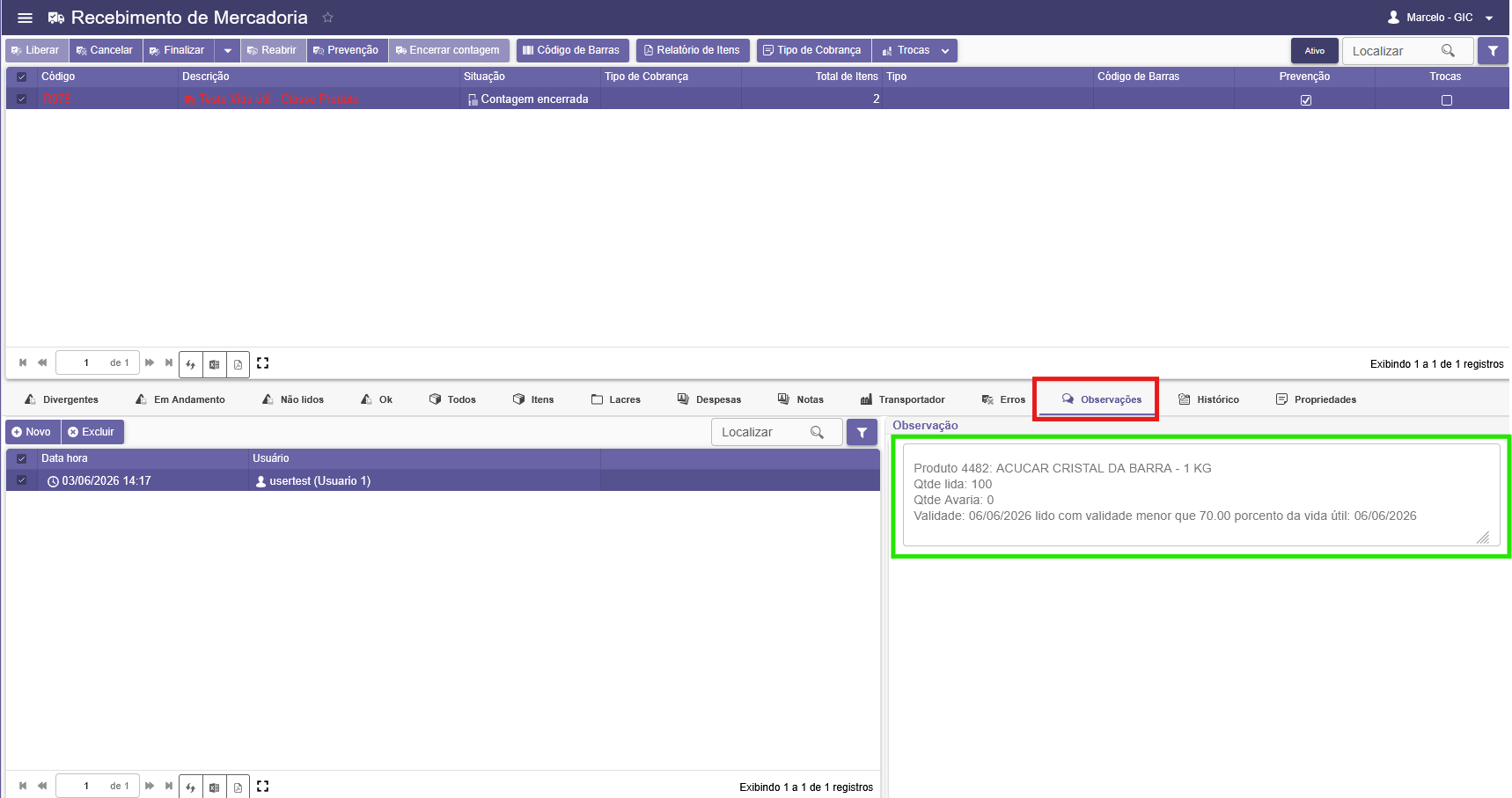
Task: Switch to the Divergentes tab
Action: pyautogui.click(x=62, y=399)
